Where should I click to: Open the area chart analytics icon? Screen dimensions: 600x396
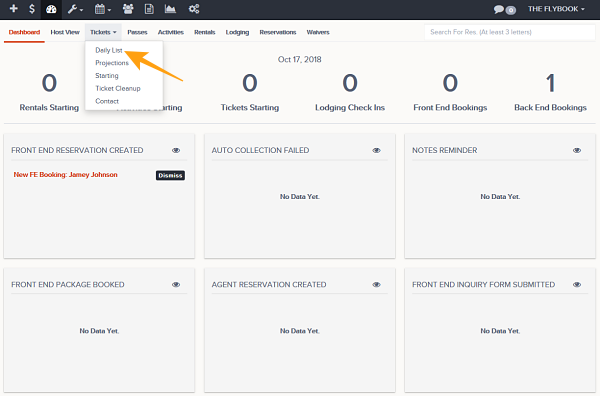click(x=170, y=9)
